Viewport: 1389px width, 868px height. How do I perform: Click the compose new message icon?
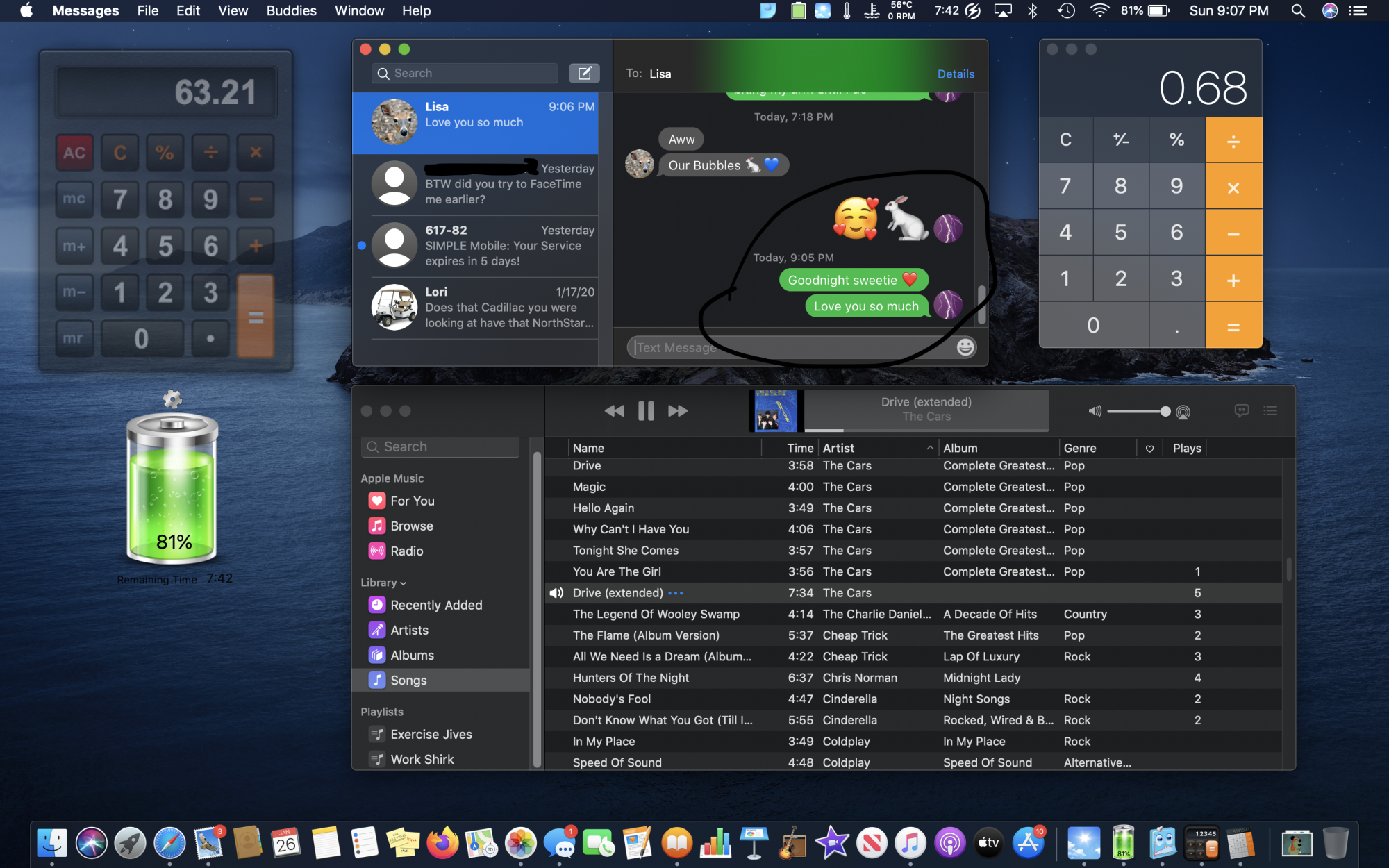(x=584, y=73)
